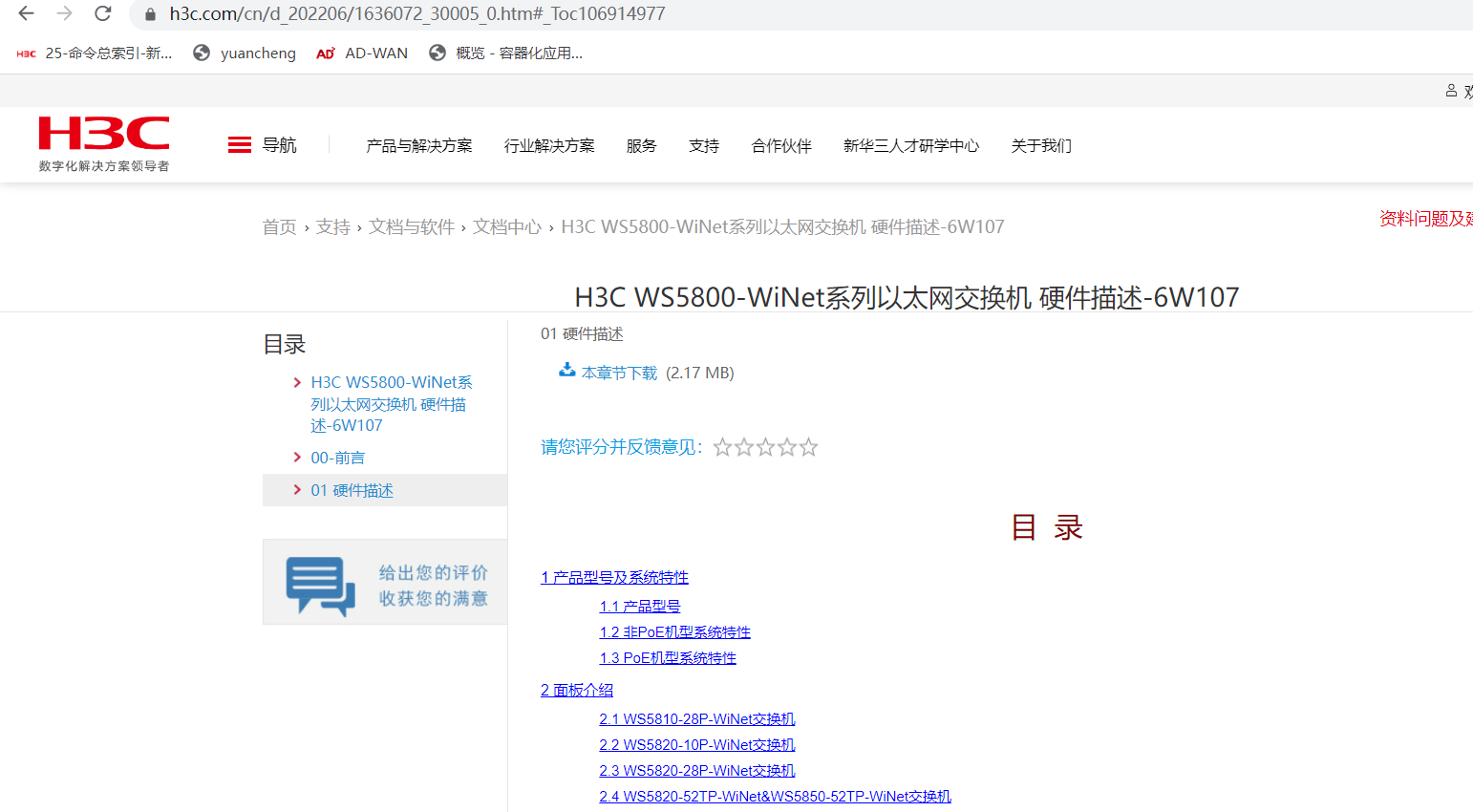Click the browser address bar URL

[417, 14]
